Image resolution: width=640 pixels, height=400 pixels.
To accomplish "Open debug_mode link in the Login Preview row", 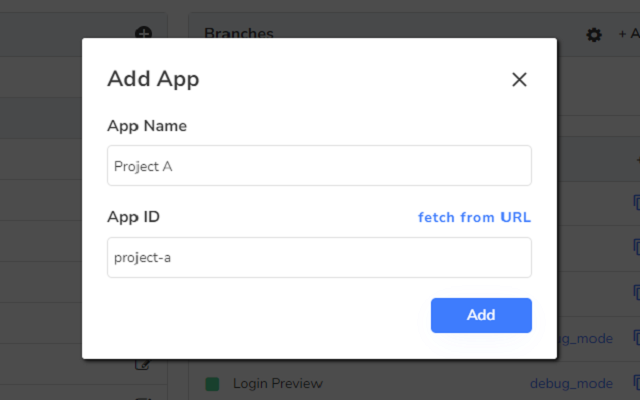I will click(x=571, y=384).
